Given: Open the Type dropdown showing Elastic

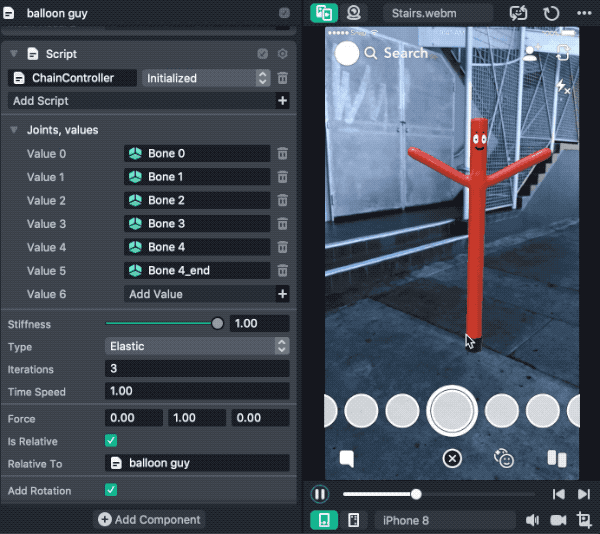Looking at the screenshot, I should pos(197,346).
